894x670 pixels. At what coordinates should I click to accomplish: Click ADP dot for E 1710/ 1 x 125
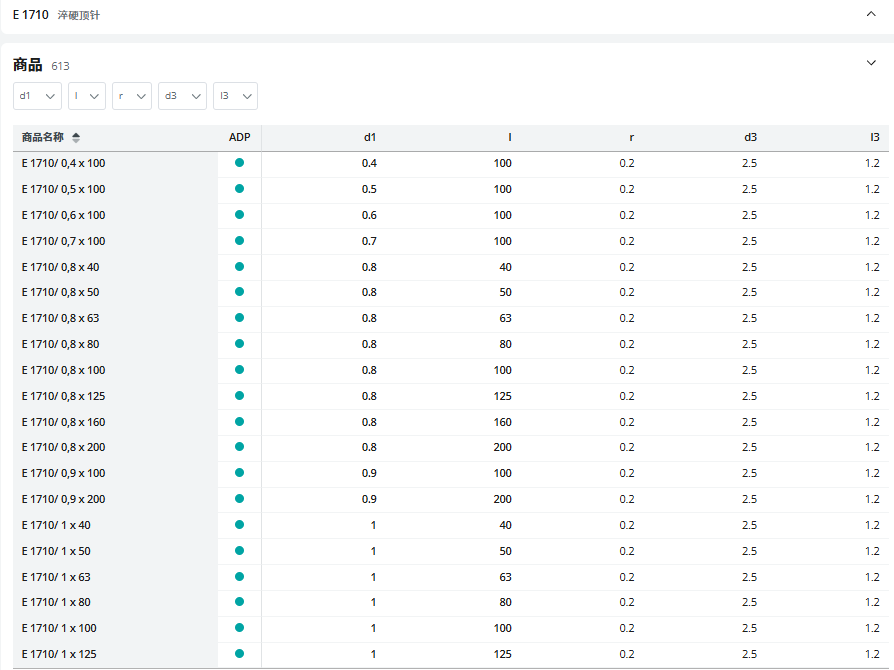[x=239, y=653]
